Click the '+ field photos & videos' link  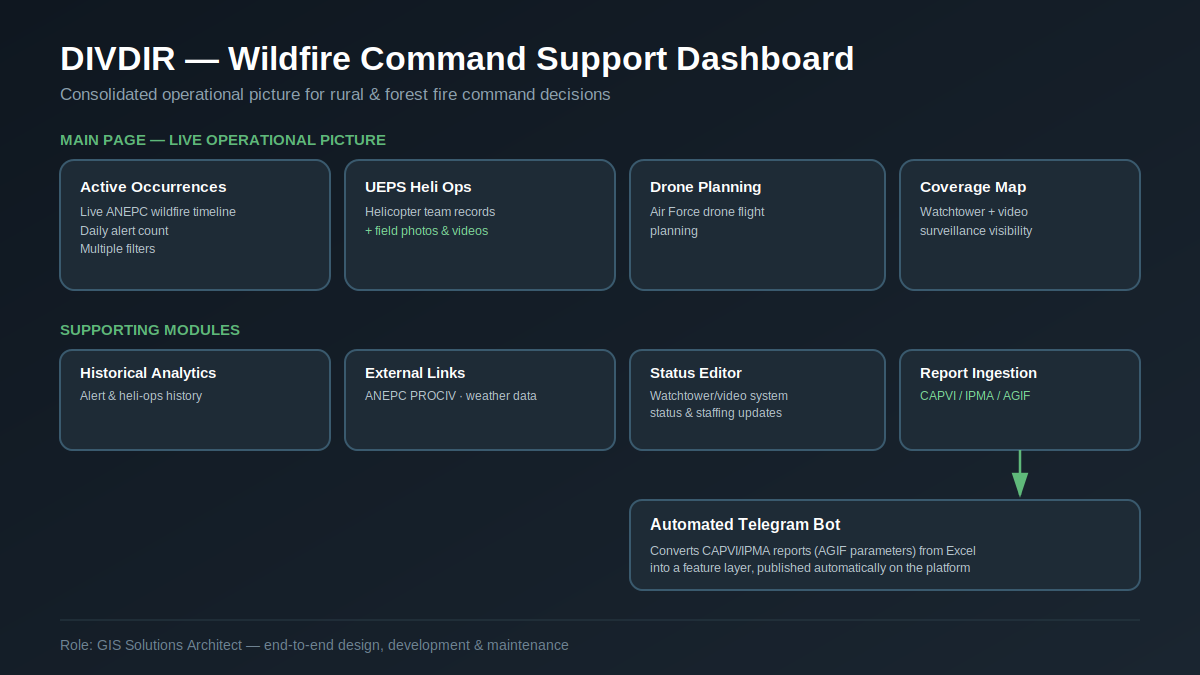[x=427, y=231]
